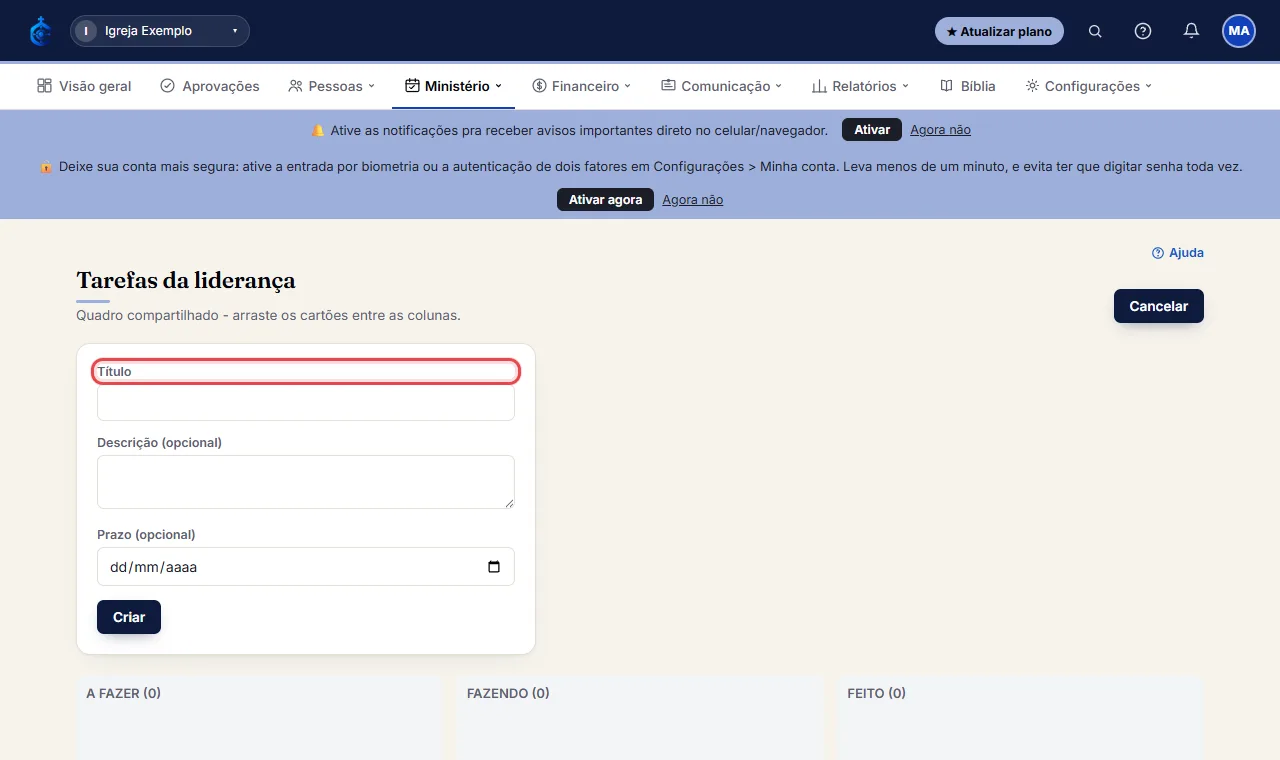Click the Tarefas da liderança heading
The image size is (1280, 760).
pos(186,280)
